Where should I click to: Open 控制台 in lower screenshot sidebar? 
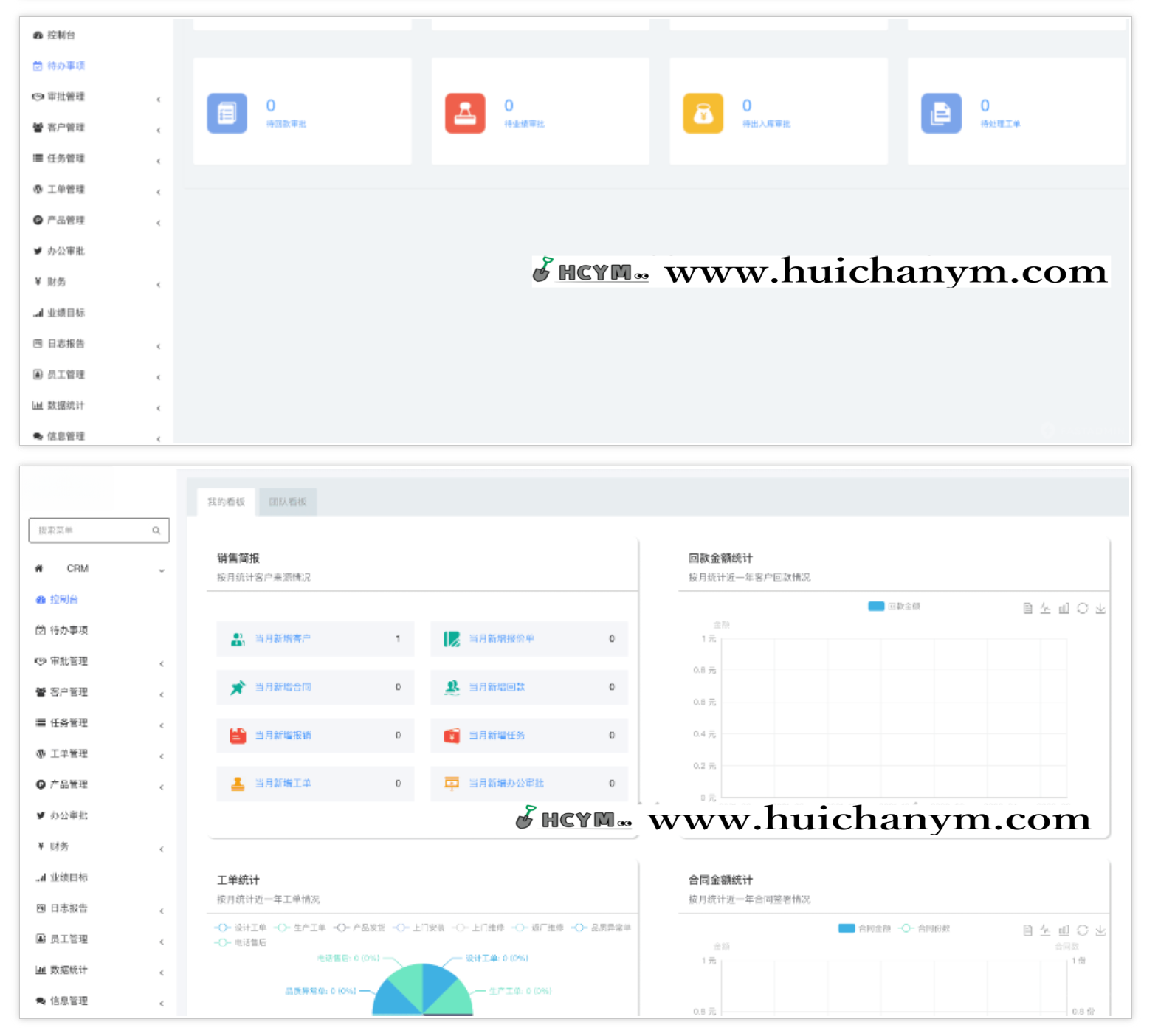click(x=57, y=599)
